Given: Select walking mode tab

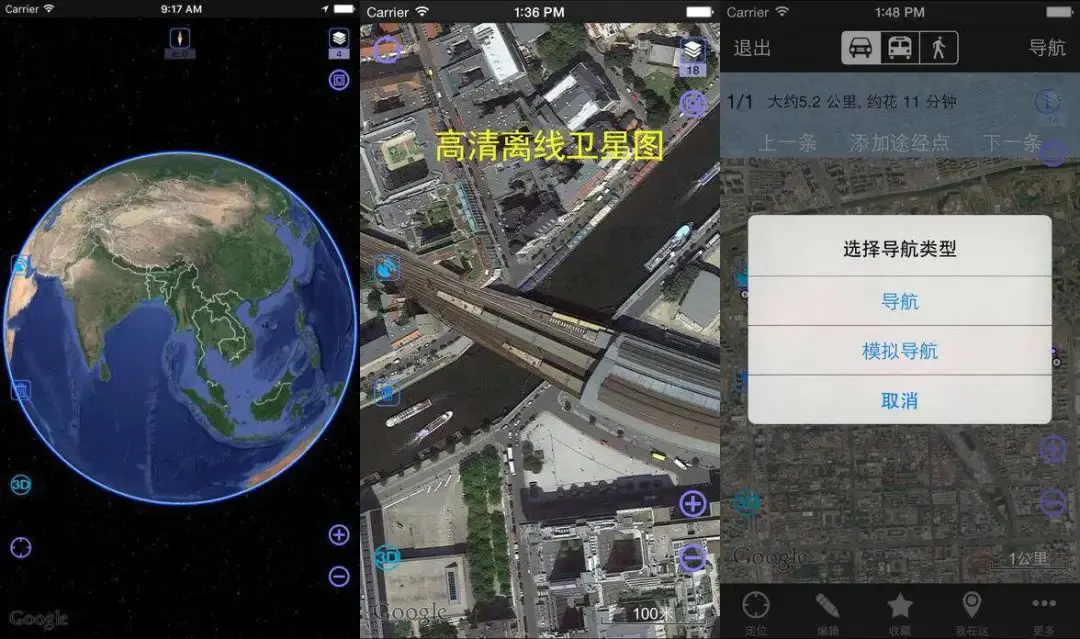Looking at the screenshot, I should [x=939, y=48].
